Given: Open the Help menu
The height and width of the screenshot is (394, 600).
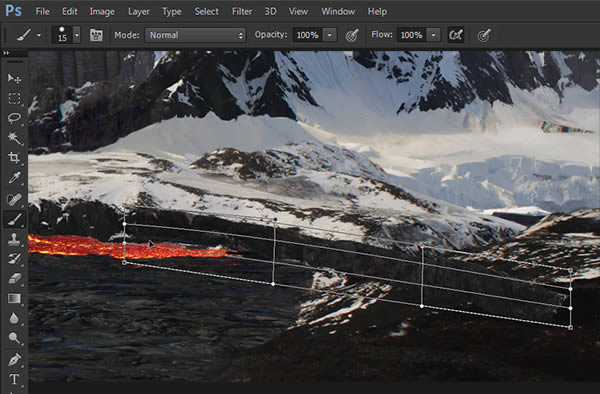Looking at the screenshot, I should 377,11.
